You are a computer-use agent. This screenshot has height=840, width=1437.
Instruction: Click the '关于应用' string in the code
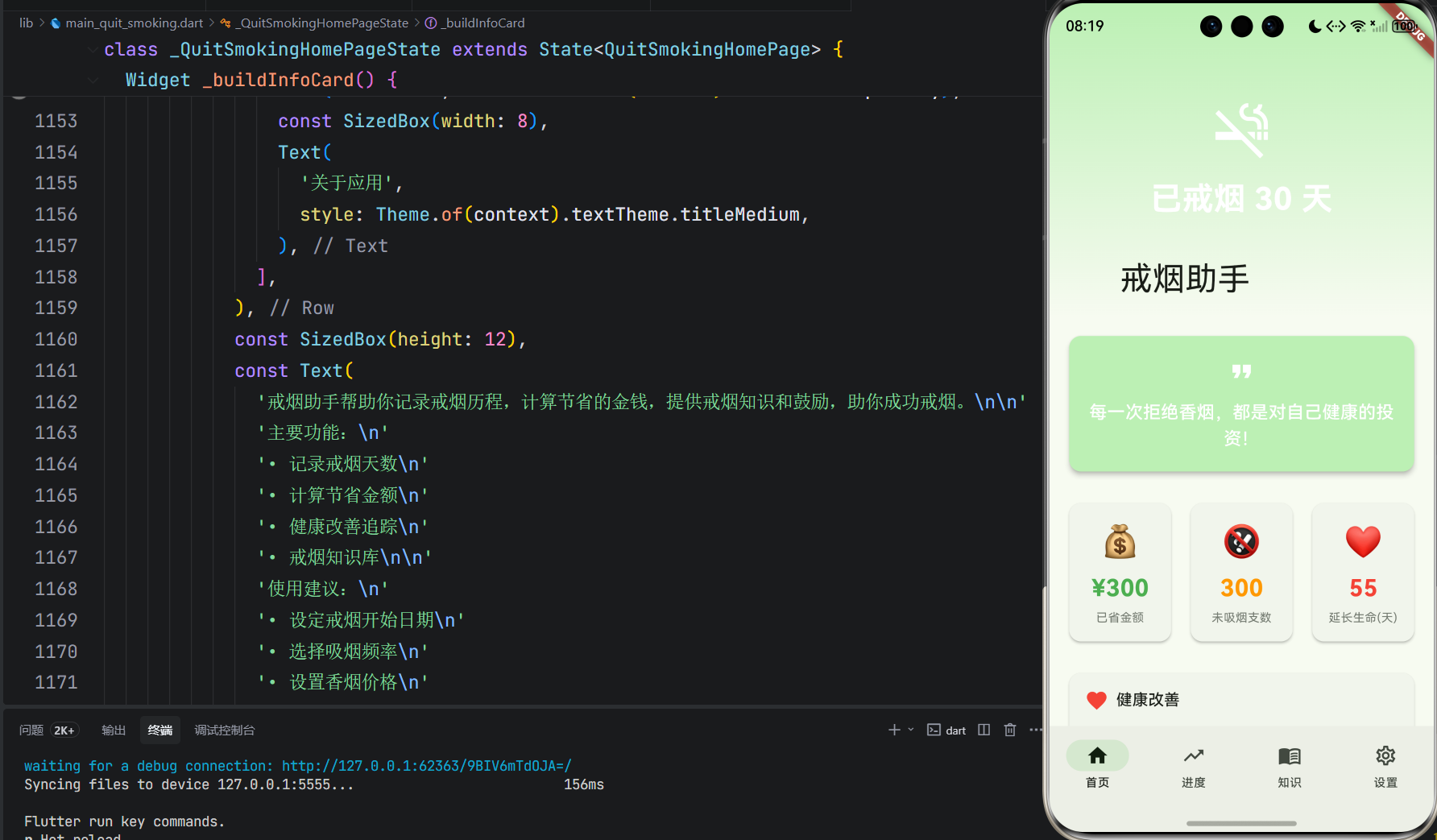click(x=346, y=183)
